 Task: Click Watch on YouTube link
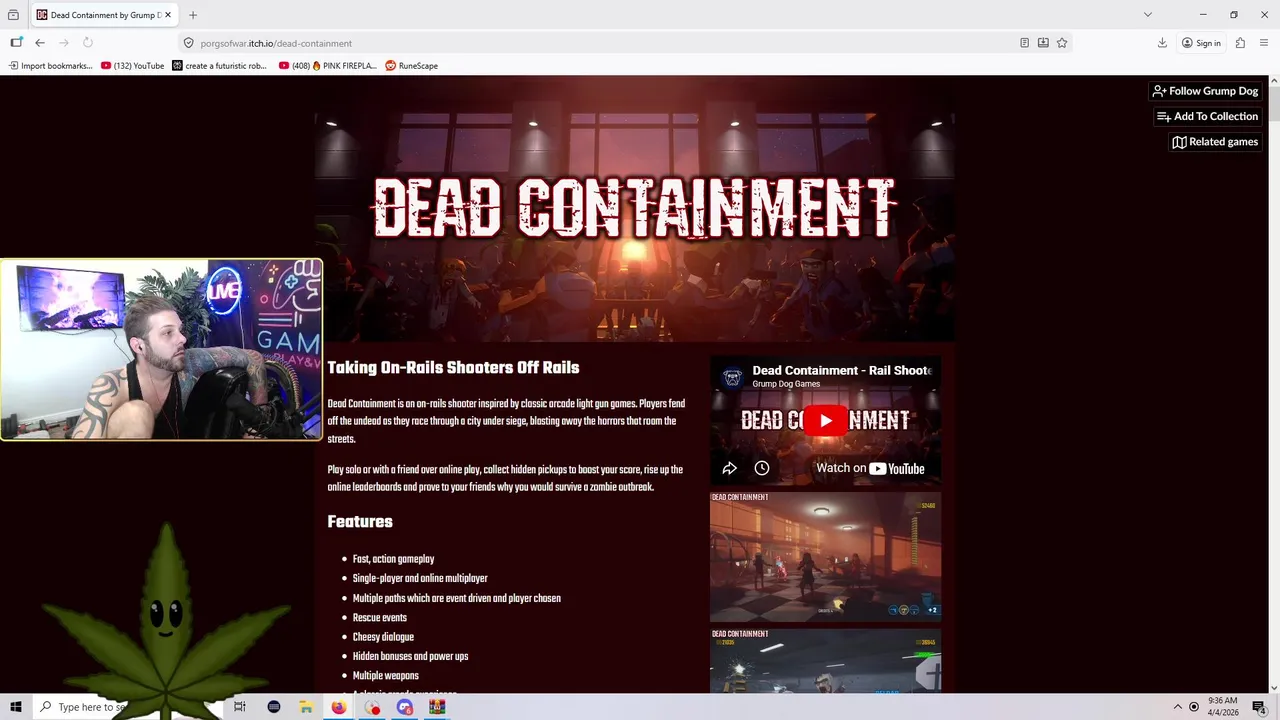point(870,468)
